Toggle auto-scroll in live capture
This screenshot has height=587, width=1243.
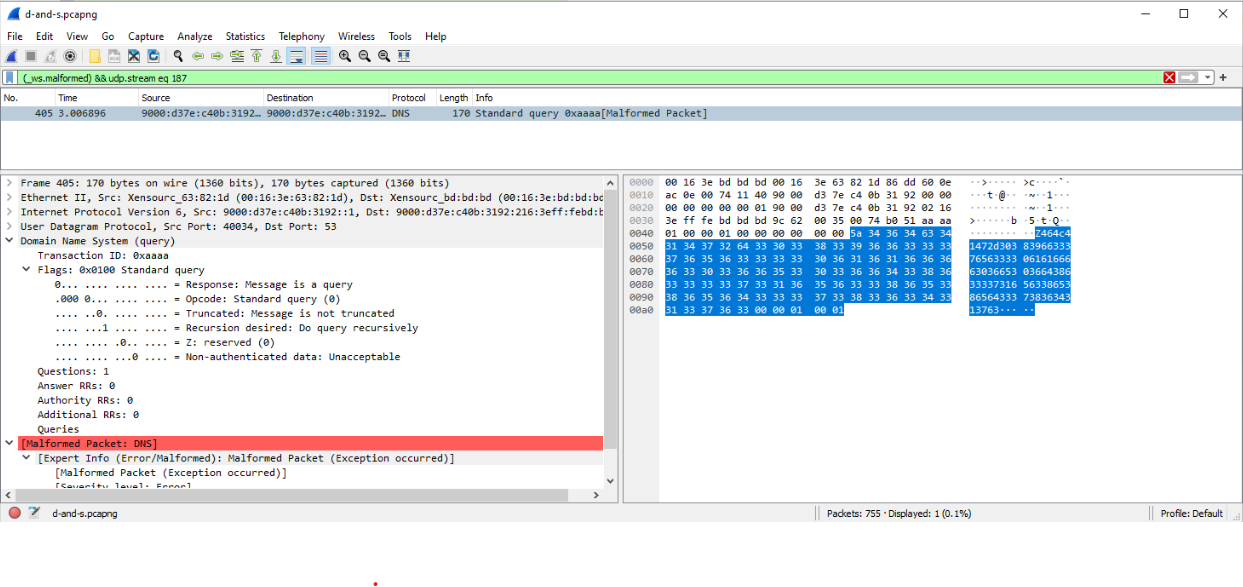coord(297,56)
